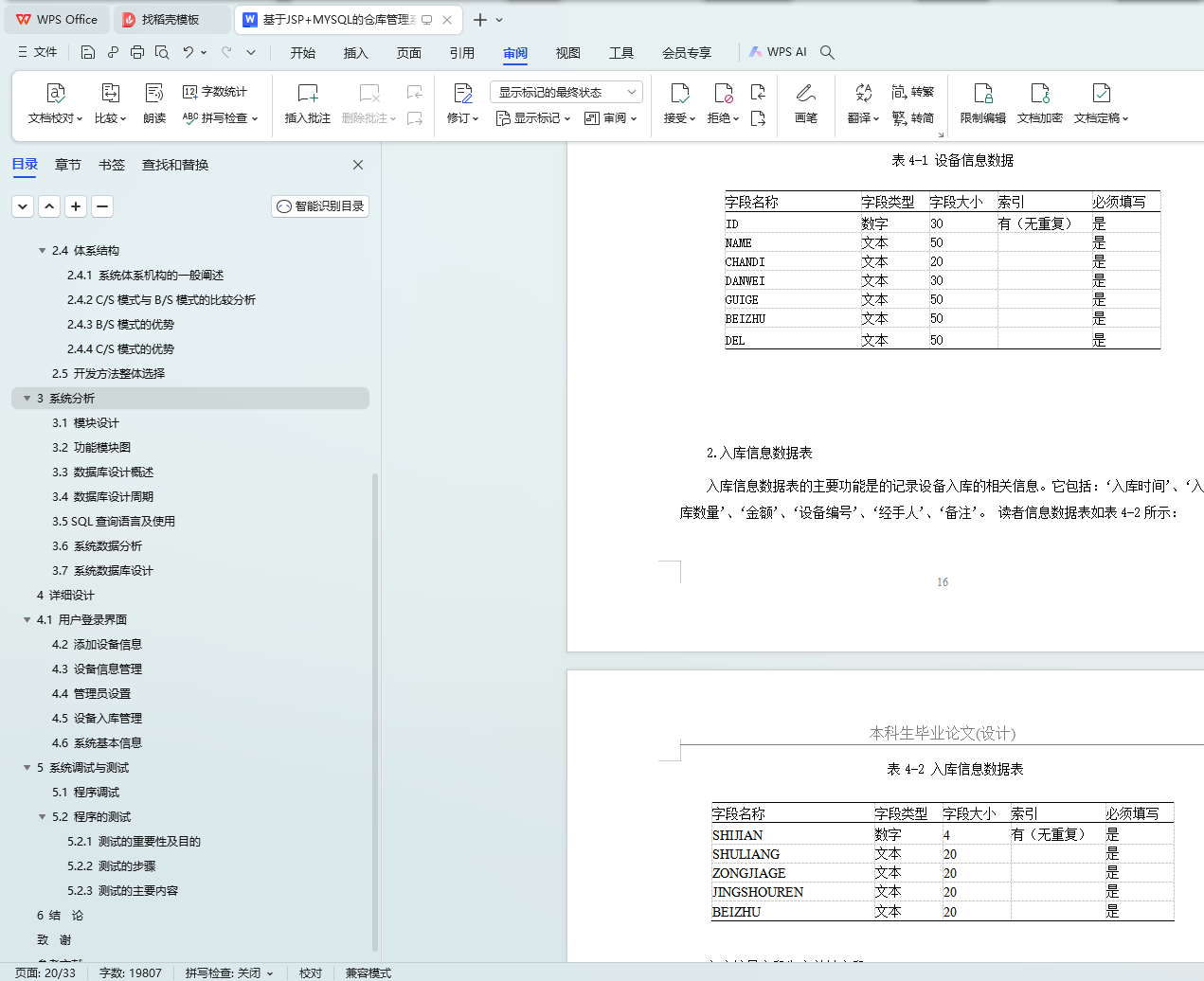Open the 审阅 pane dropdown
The height and width of the screenshot is (981, 1204).
click(611, 118)
